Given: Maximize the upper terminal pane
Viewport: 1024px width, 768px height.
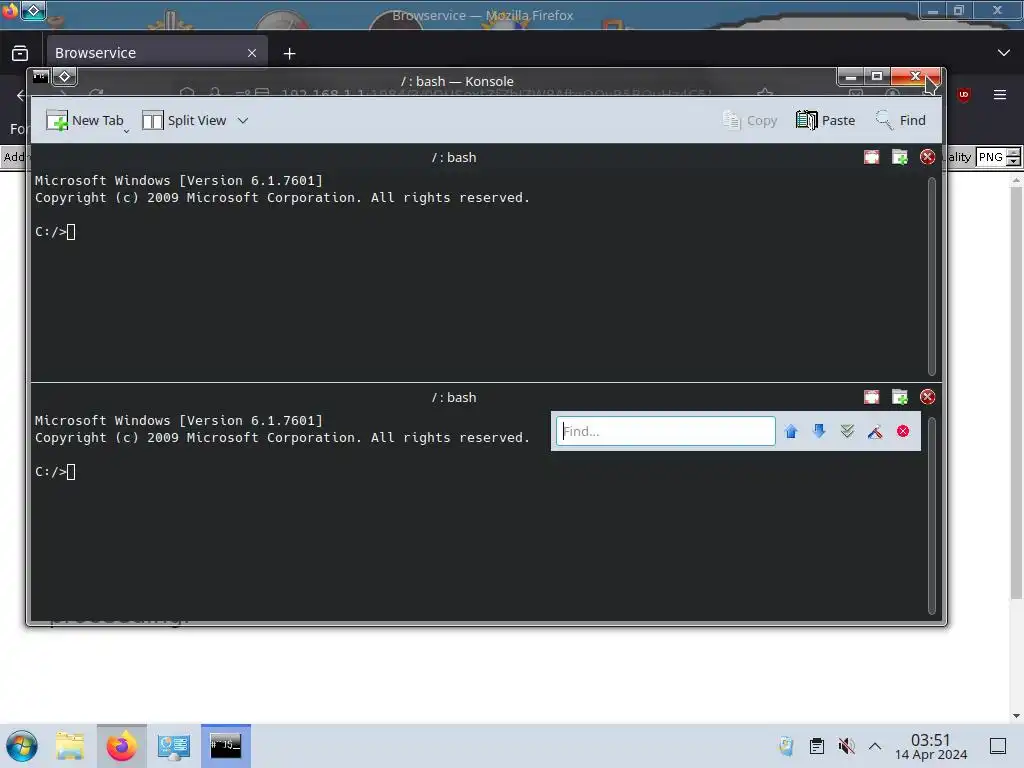Looking at the screenshot, I should [x=871, y=157].
